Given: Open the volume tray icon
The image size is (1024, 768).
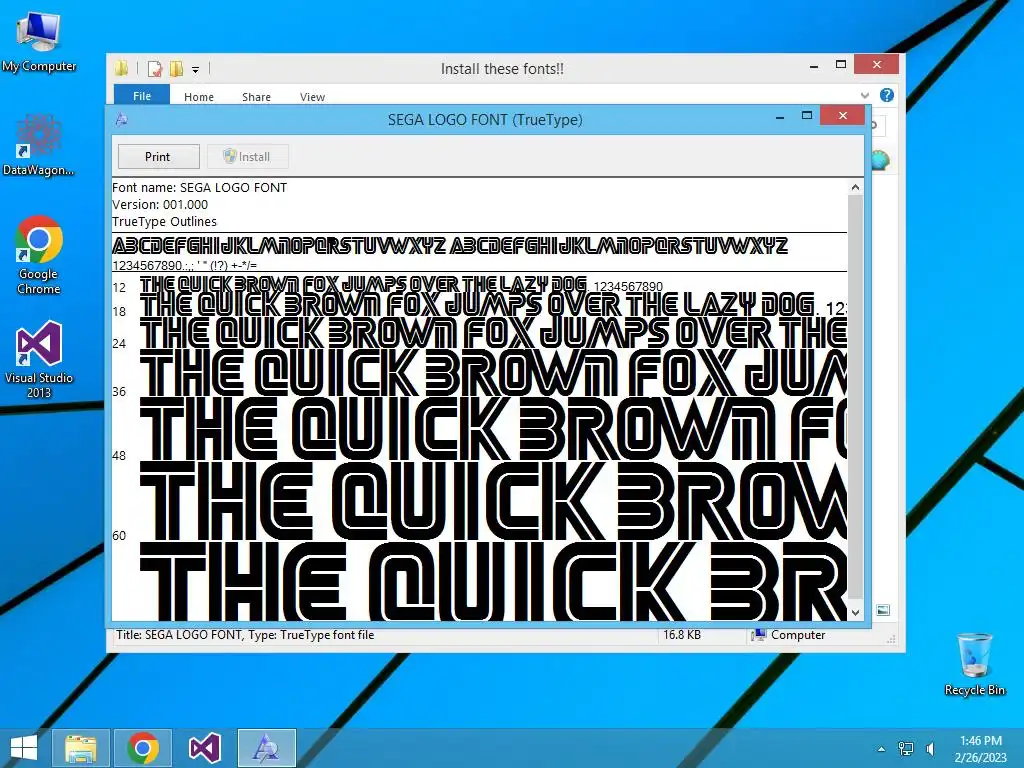Looking at the screenshot, I should [930, 749].
